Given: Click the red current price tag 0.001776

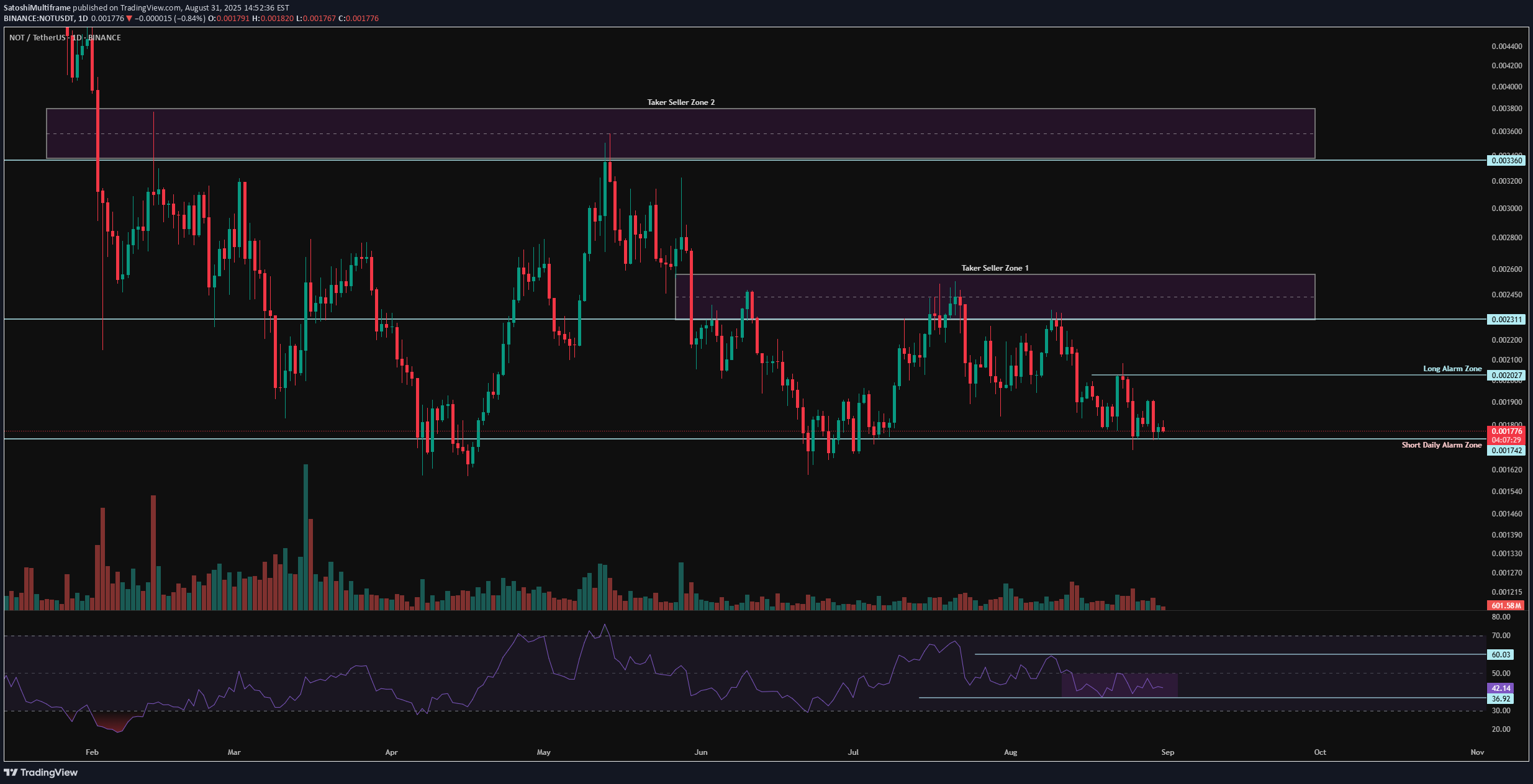Looking at the screenshot, I should (1506, 431).
